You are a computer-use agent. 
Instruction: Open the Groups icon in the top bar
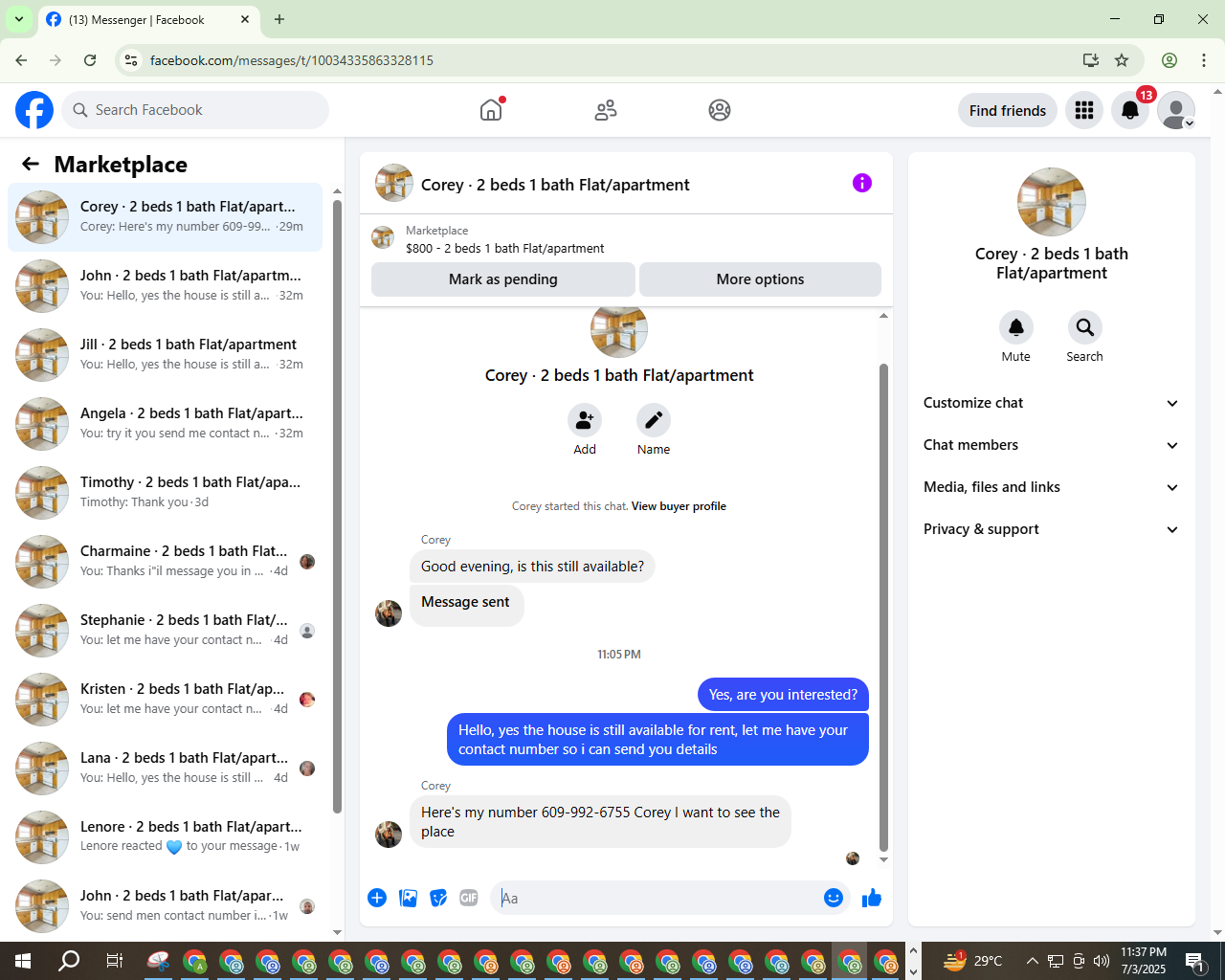pos(720,110)
